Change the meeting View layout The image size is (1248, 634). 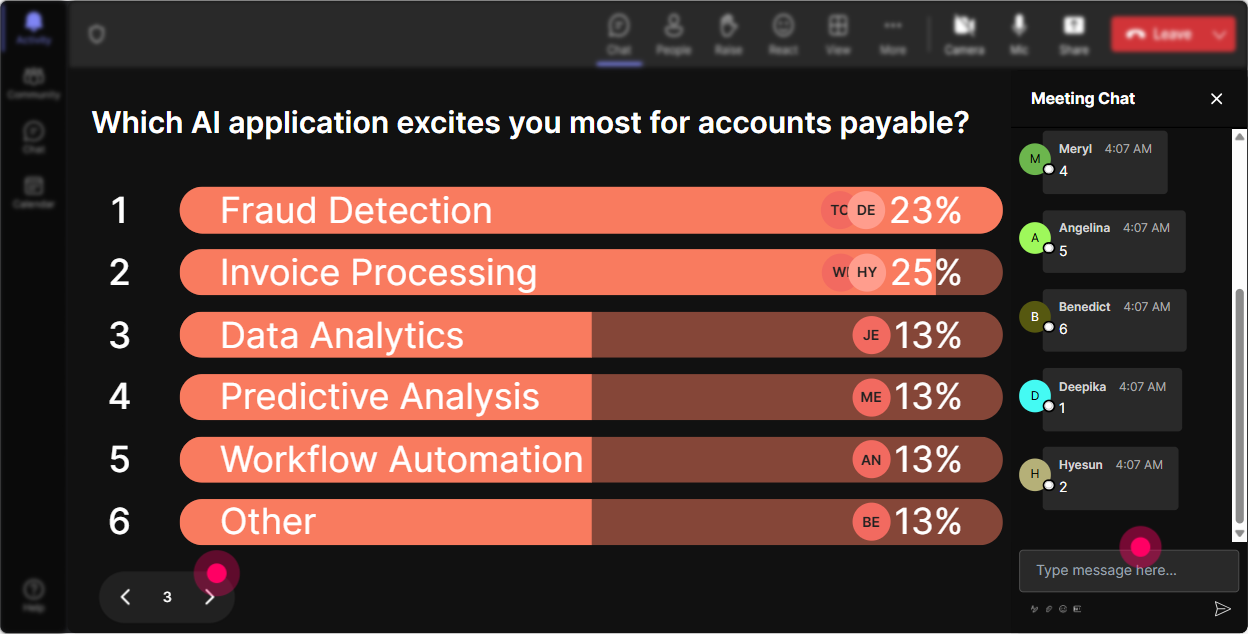pos(838,35)
